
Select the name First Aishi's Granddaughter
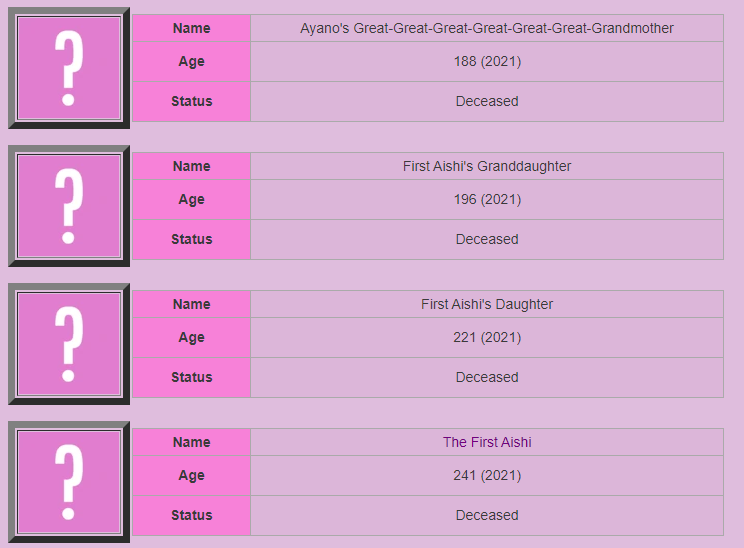point(487,167)
